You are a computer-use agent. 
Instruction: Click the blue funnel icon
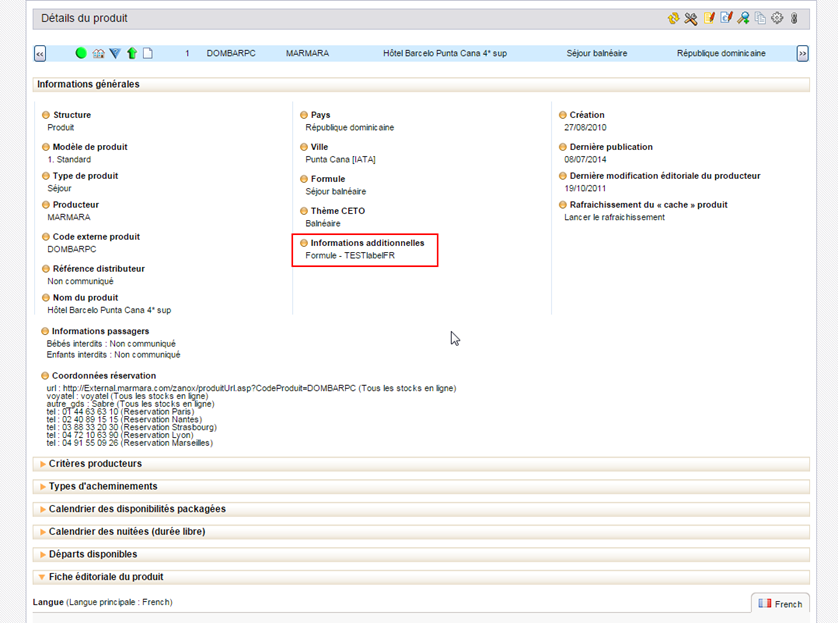click(115, 54)
